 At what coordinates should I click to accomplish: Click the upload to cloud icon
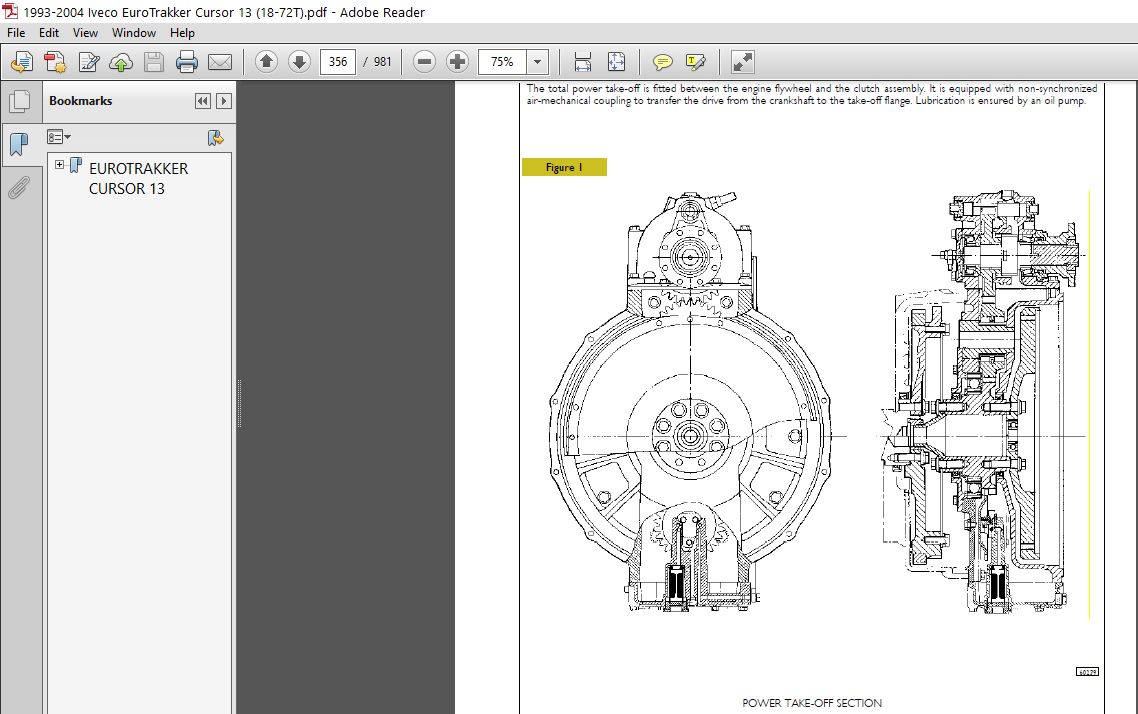(121, 62)
